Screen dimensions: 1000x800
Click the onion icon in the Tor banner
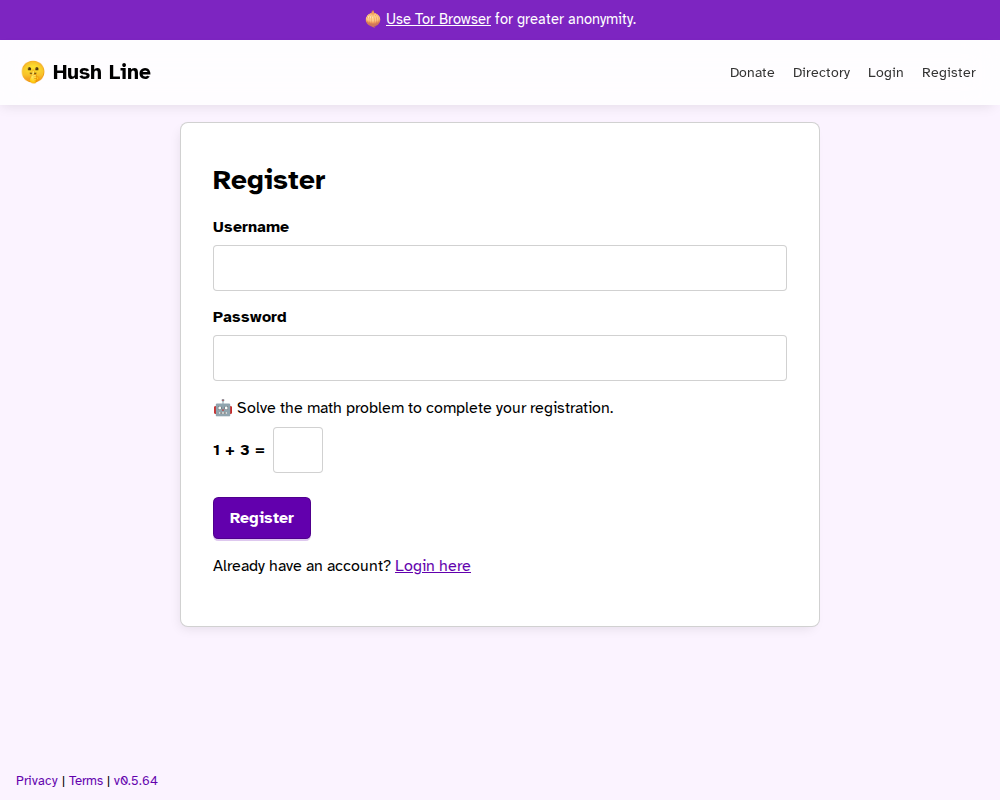tap(371, 19)
